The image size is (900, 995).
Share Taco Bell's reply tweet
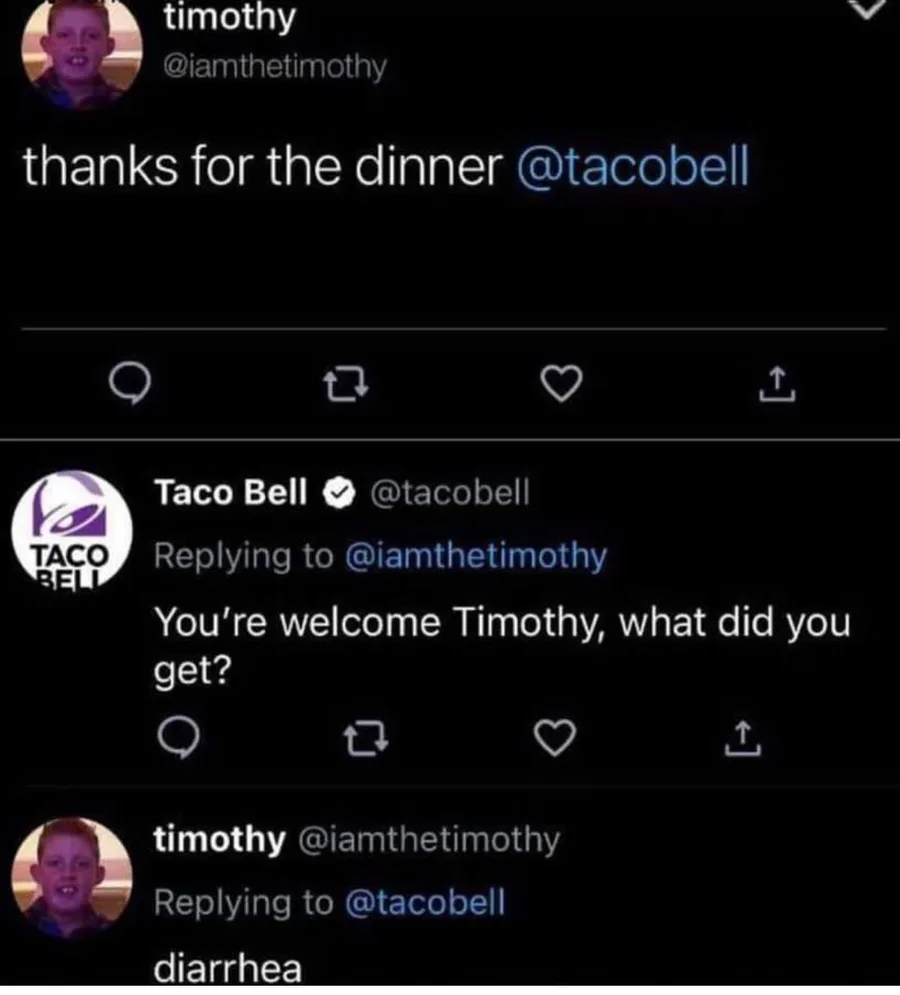tap(735, 742)
